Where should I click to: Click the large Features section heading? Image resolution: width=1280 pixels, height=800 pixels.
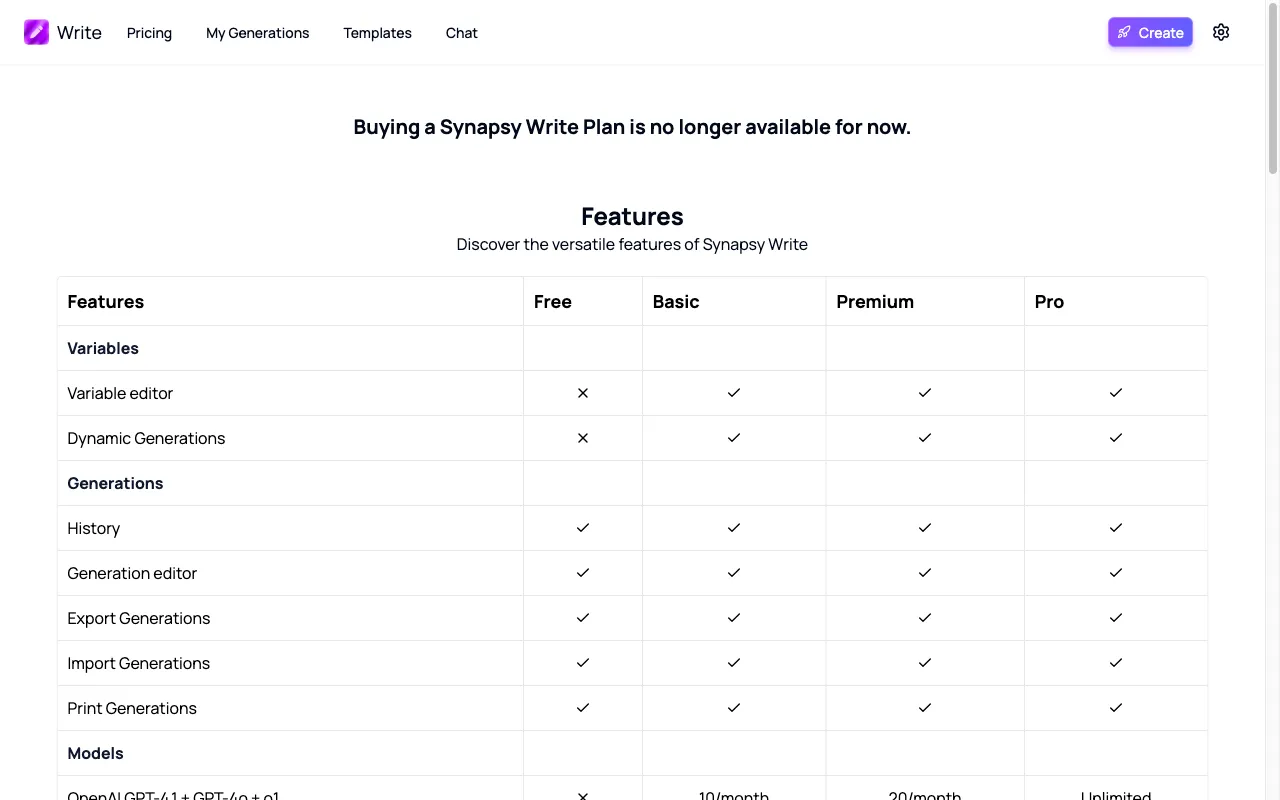(632, 216)
